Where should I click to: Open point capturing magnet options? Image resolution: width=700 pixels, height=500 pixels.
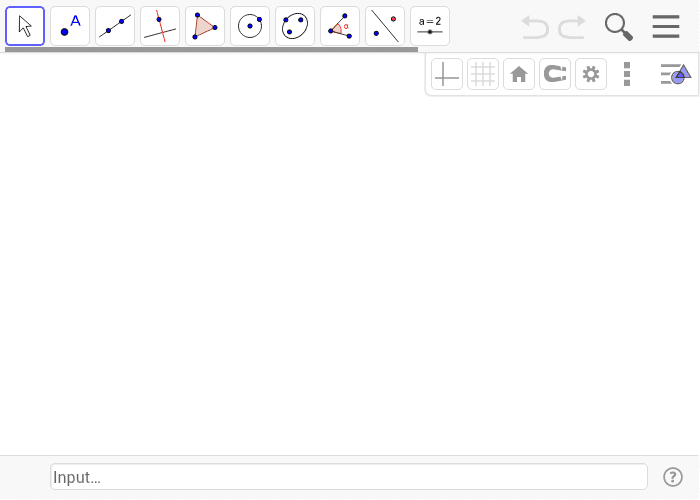pos(555,74)
